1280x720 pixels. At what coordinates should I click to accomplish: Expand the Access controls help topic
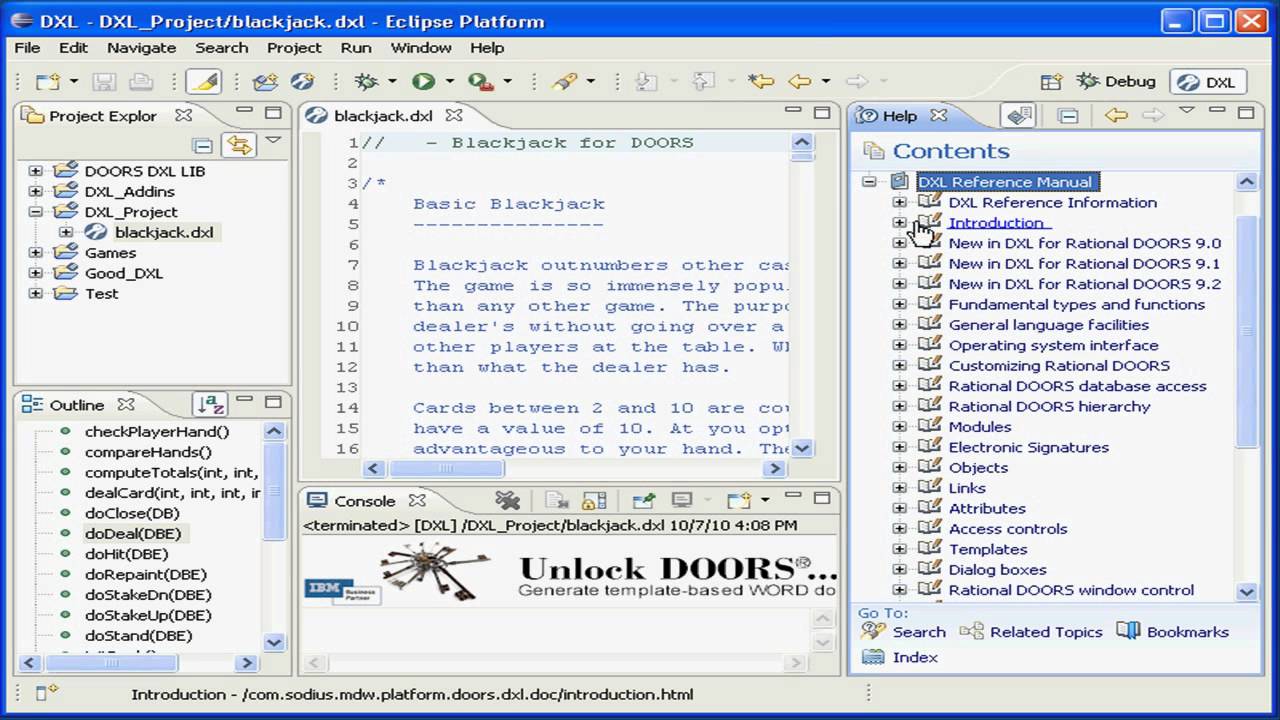coord(899,529)
